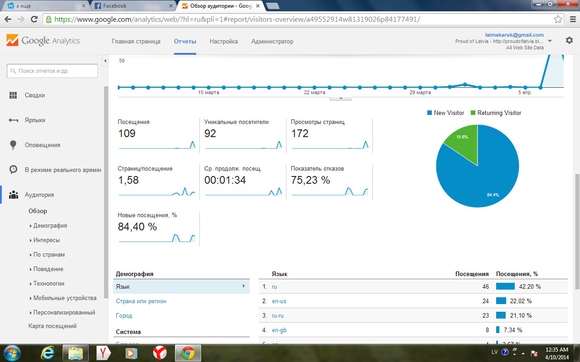
Task: Select Обзор in the audience menu
Action: [x=38, y=211]
